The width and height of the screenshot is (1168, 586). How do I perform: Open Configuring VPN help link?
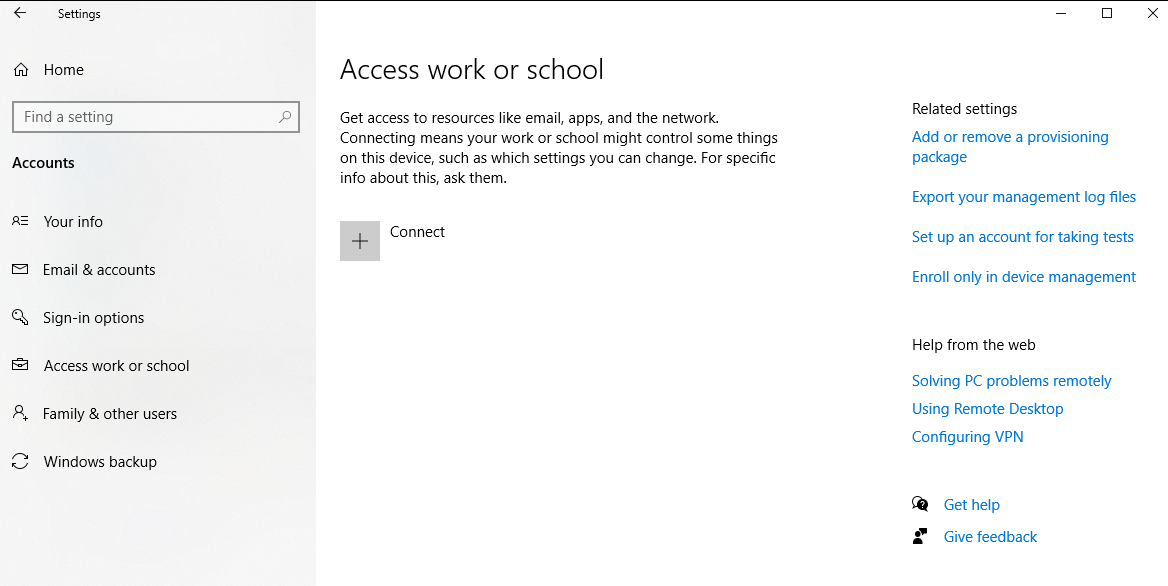coord(968,436)
